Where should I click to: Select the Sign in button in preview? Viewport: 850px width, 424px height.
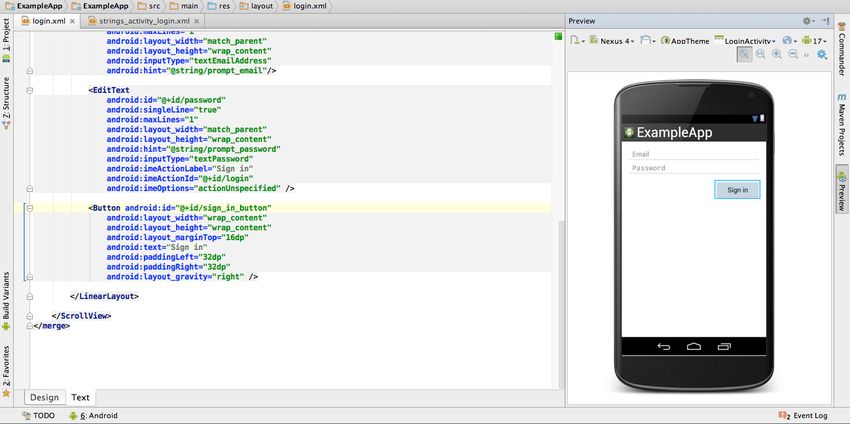(x=737, y=190)
